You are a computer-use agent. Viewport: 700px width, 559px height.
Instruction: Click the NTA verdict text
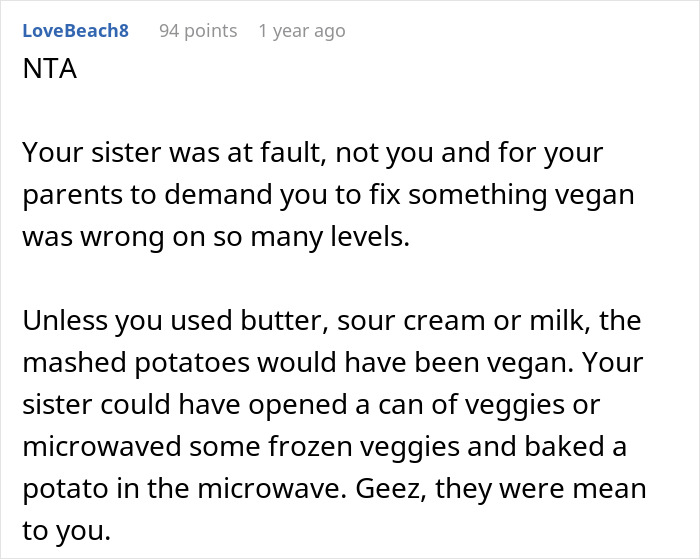(48, 71)
